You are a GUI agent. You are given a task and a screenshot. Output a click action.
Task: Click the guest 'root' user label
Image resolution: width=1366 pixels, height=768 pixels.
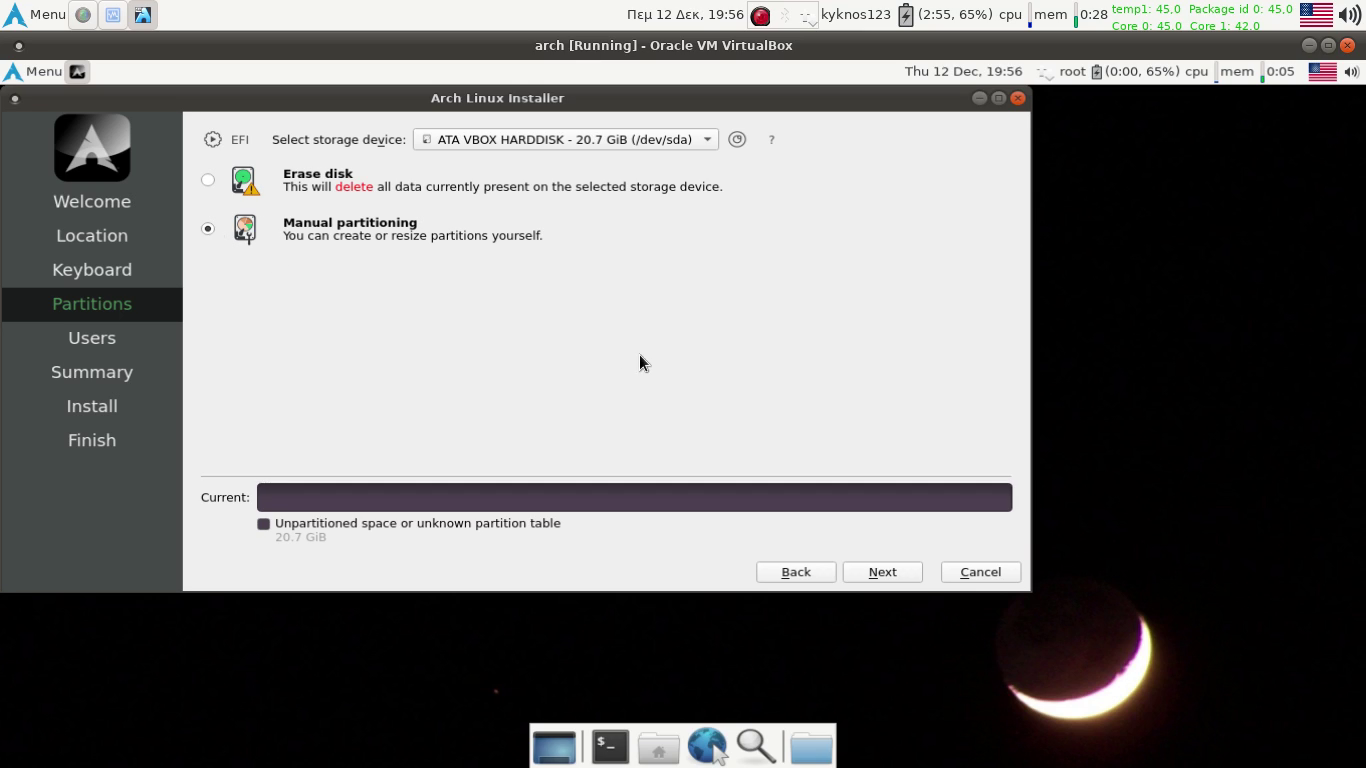coord(1072,72)
